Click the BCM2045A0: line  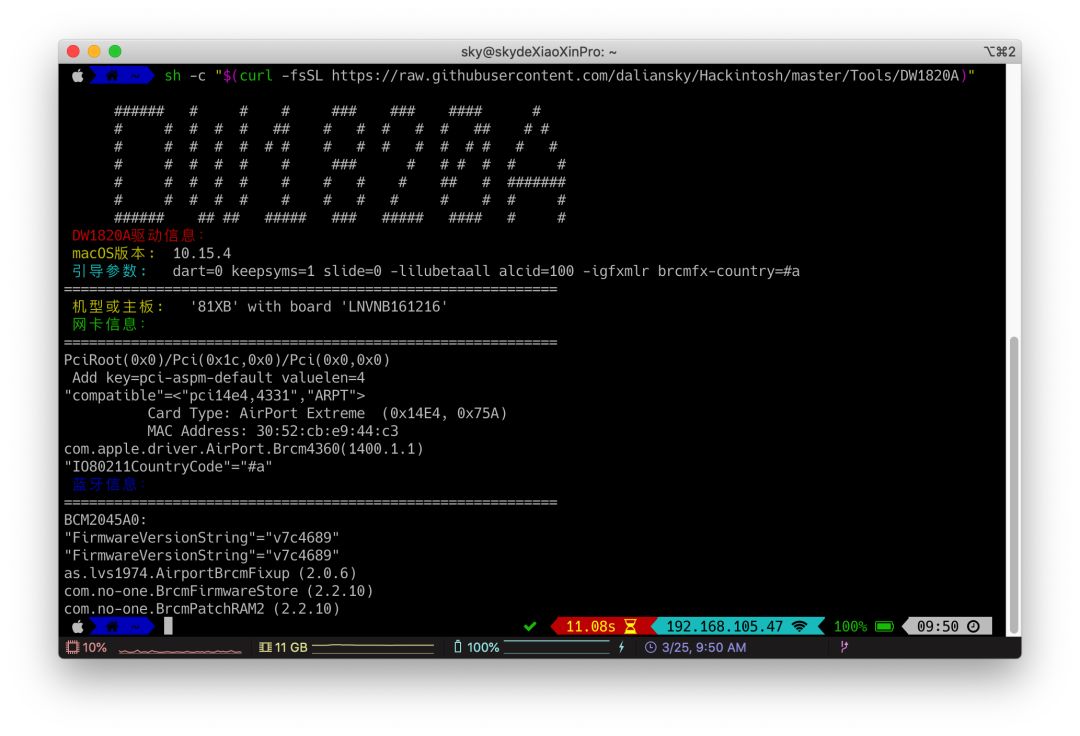[105, 520]
